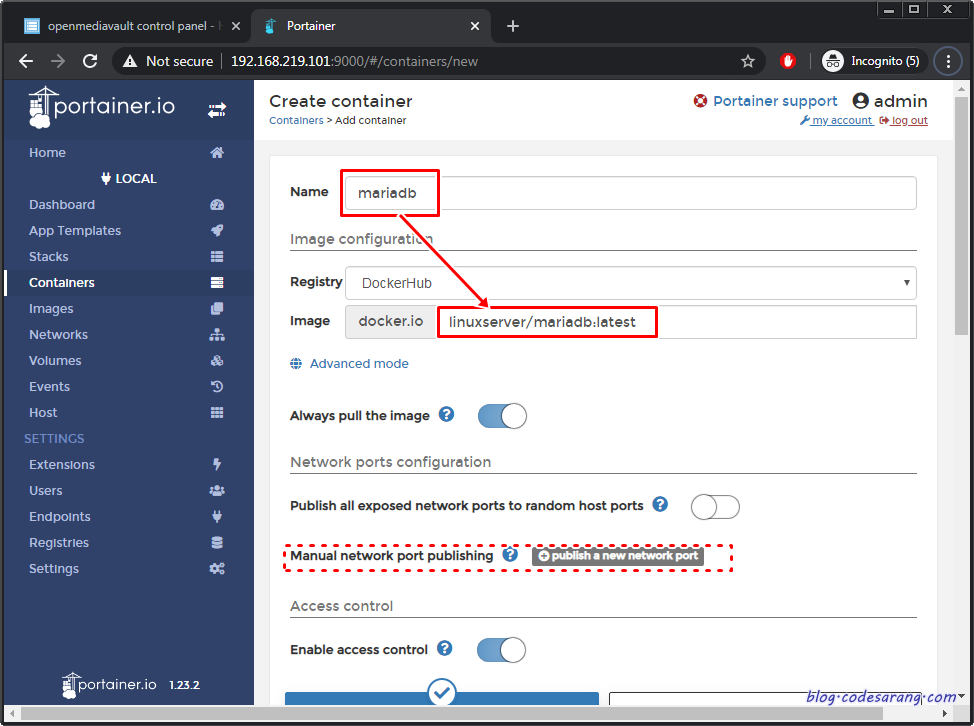This screenshot has height=726, width=974.
Task: Click the Home house icon in sidebar
Action: coord(217,153)
